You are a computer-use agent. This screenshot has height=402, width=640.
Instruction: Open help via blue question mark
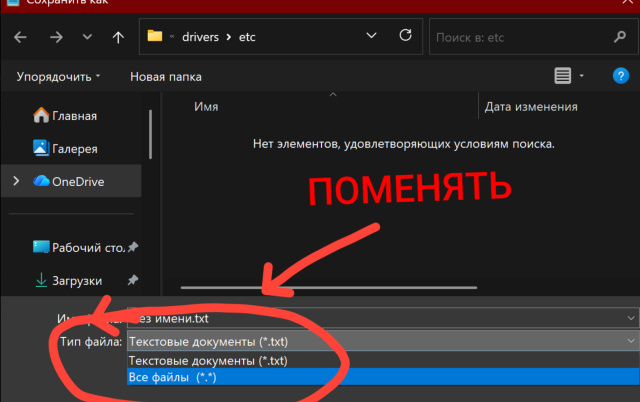(621, 76)
